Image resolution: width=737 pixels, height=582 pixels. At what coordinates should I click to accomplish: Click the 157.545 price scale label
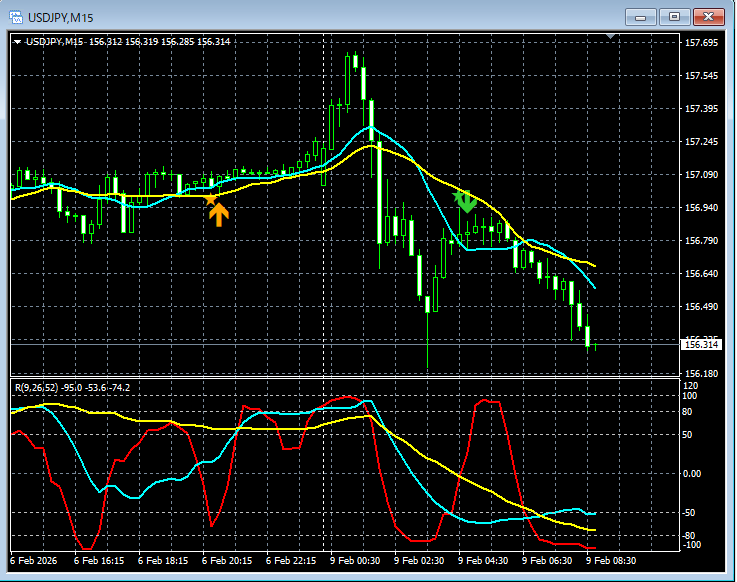click(701, 76)
